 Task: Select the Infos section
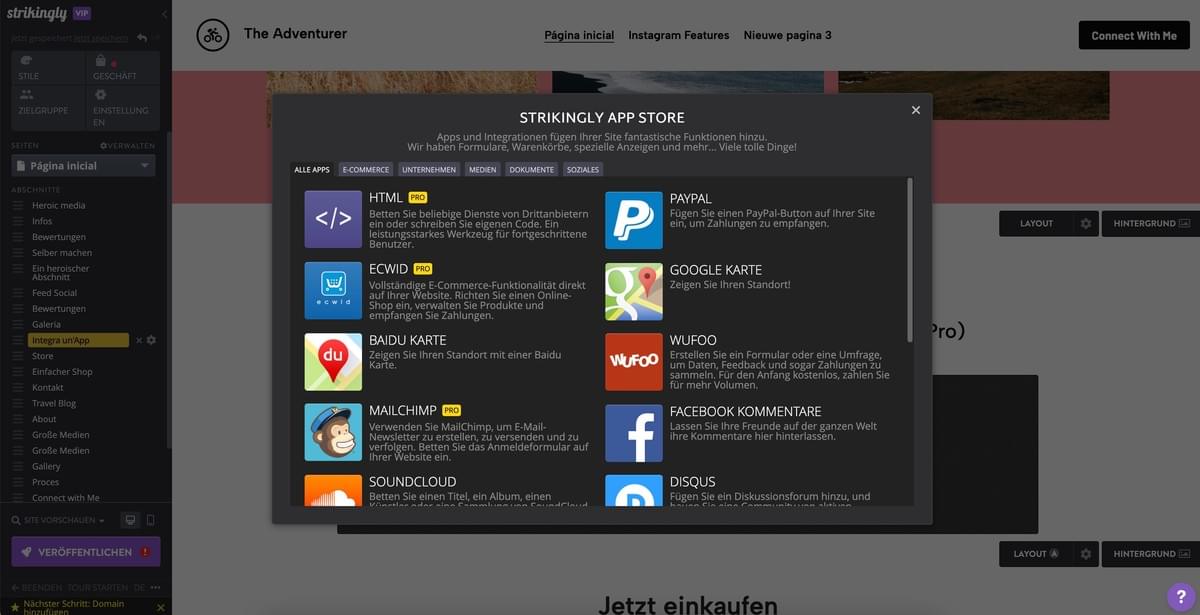tap(42, 221)
